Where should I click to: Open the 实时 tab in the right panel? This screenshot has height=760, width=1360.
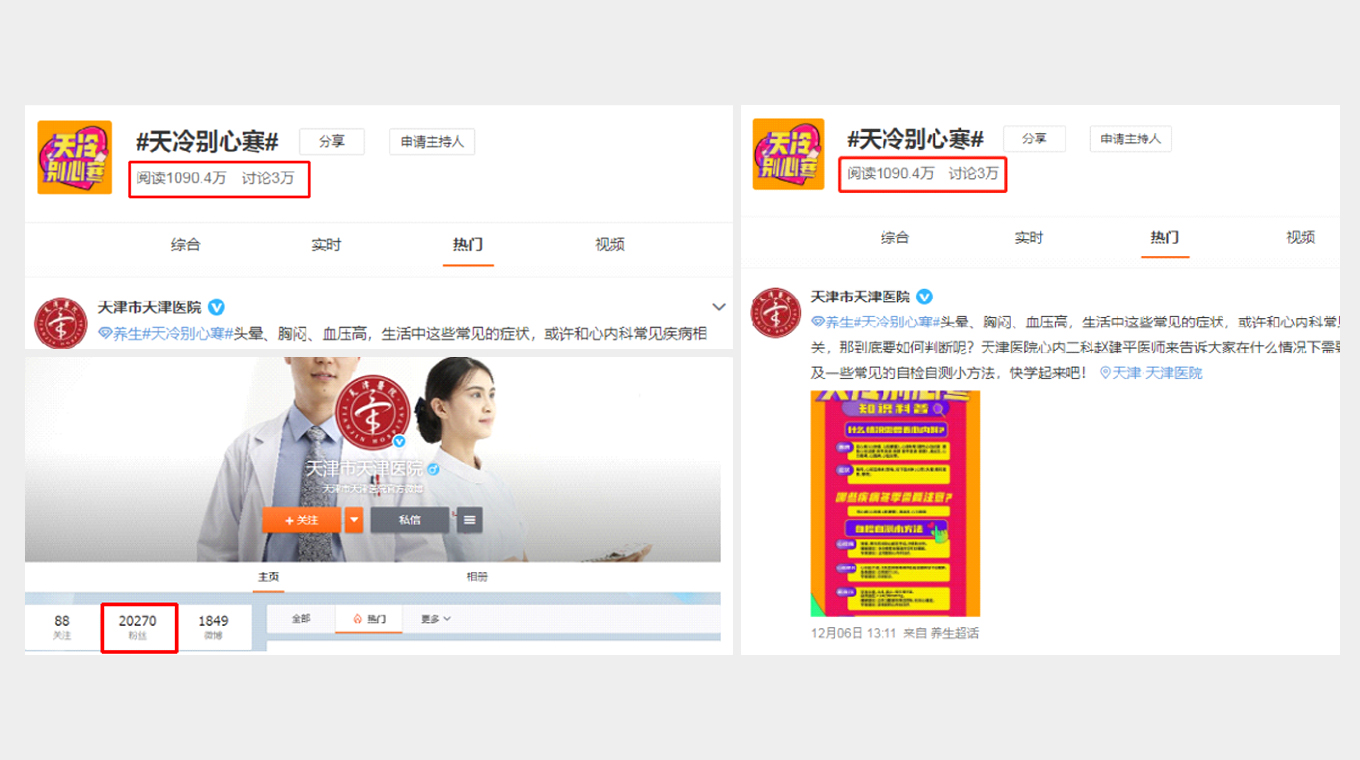click(1028, 238)
